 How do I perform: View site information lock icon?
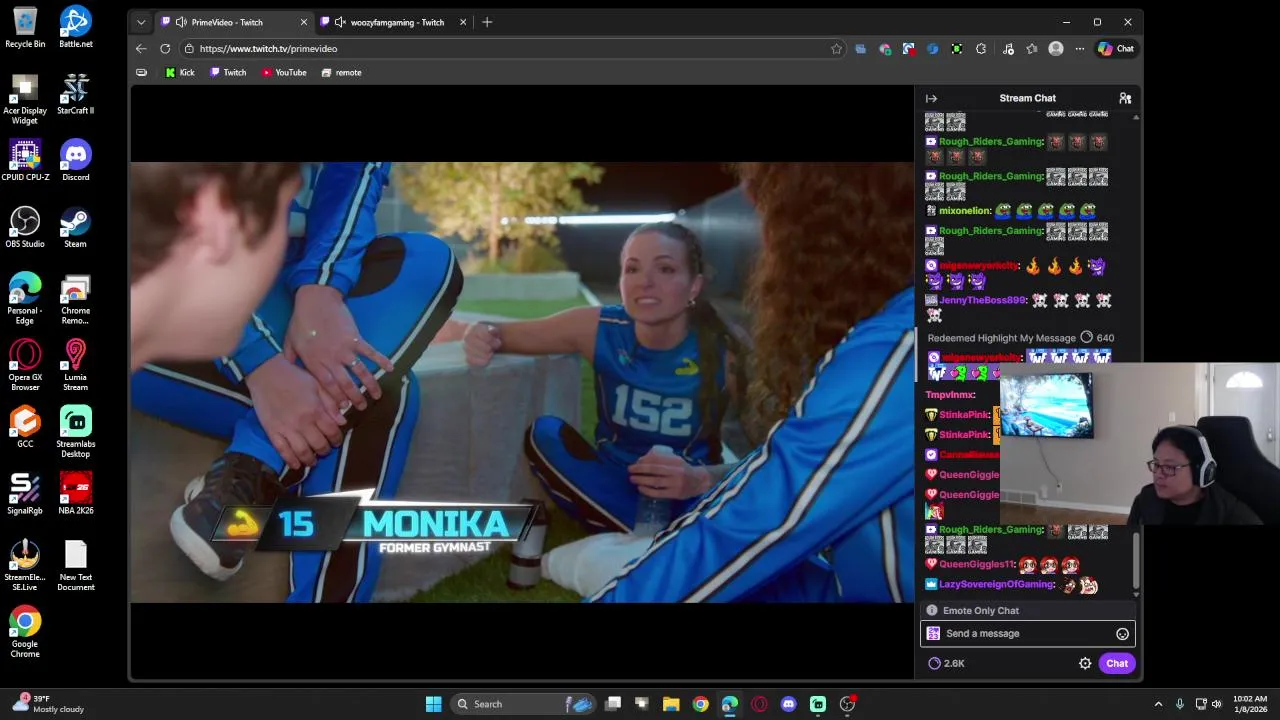coord(189,49)
